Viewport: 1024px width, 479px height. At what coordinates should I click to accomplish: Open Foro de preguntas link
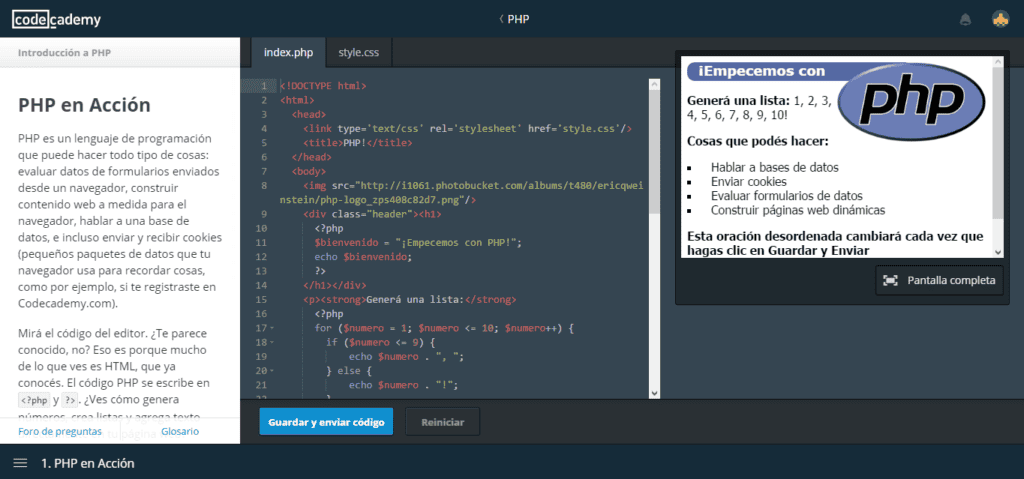tap(60, 431)
